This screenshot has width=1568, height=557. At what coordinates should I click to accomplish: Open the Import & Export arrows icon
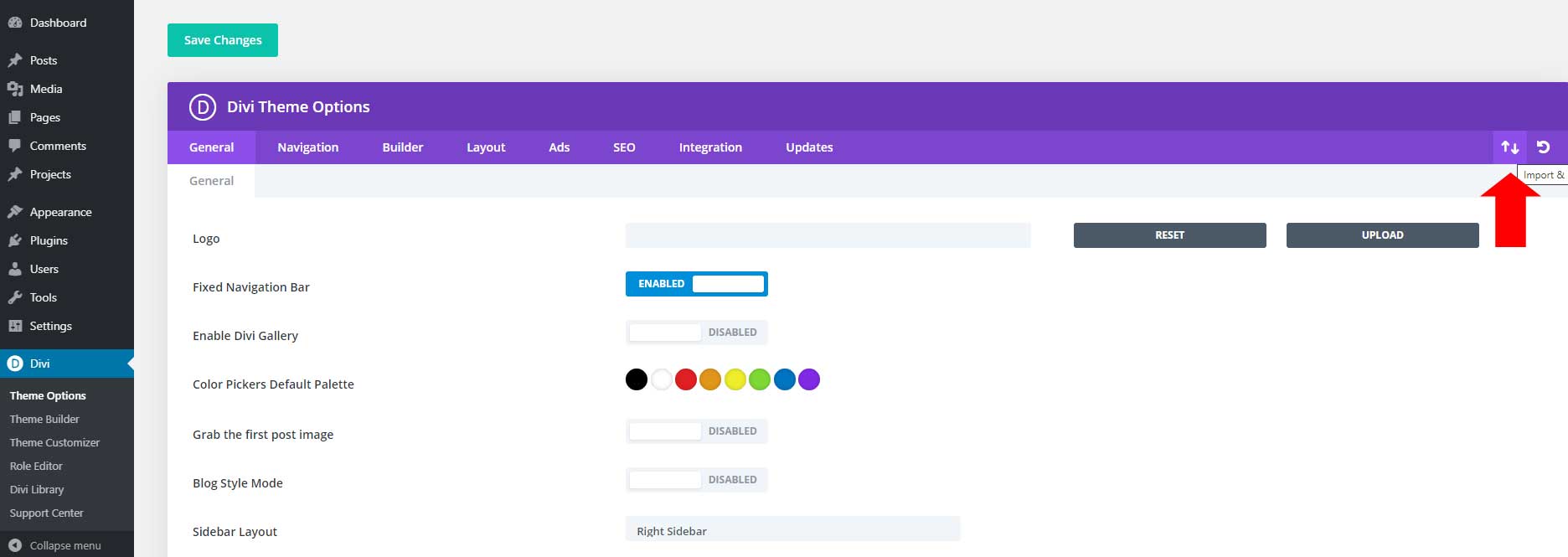click(1510, 147)
